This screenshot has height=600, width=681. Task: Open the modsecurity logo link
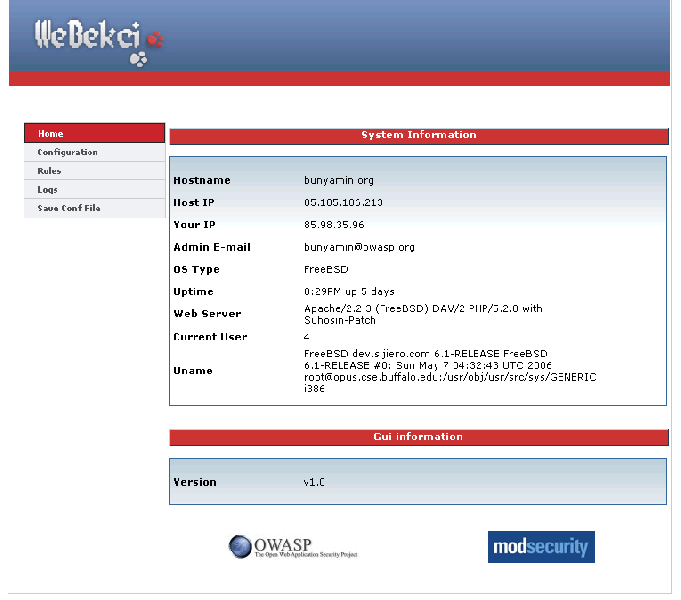541,547
